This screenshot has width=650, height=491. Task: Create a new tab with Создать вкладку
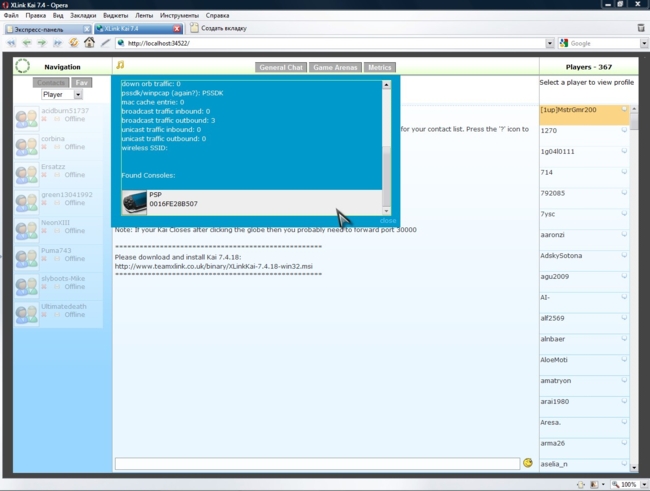point(218,28)
